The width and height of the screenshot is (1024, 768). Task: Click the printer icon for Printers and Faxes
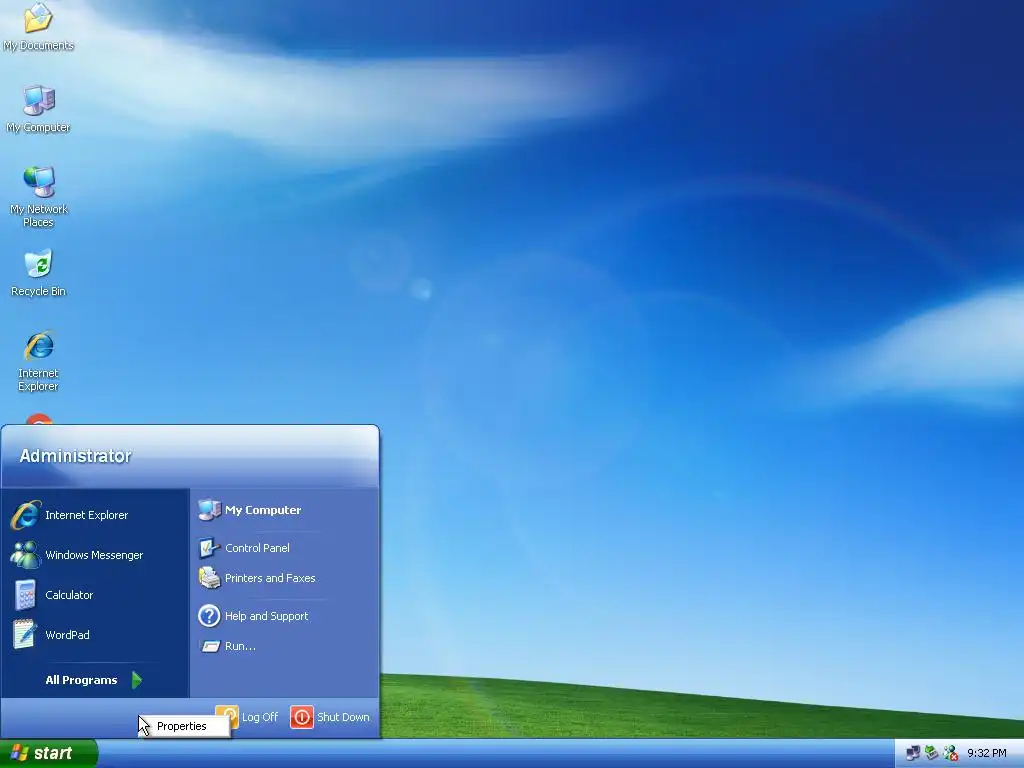tap(209, 578)
